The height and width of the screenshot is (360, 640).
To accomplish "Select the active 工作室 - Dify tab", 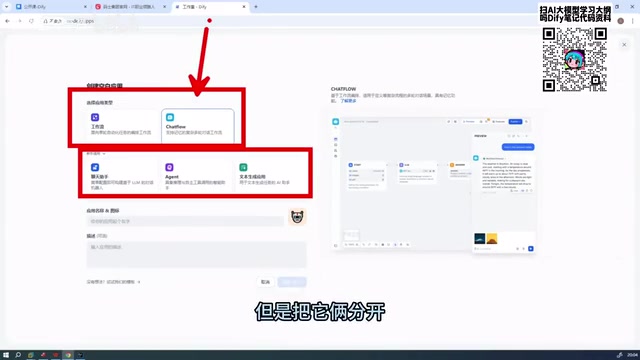I will [210, 7].
